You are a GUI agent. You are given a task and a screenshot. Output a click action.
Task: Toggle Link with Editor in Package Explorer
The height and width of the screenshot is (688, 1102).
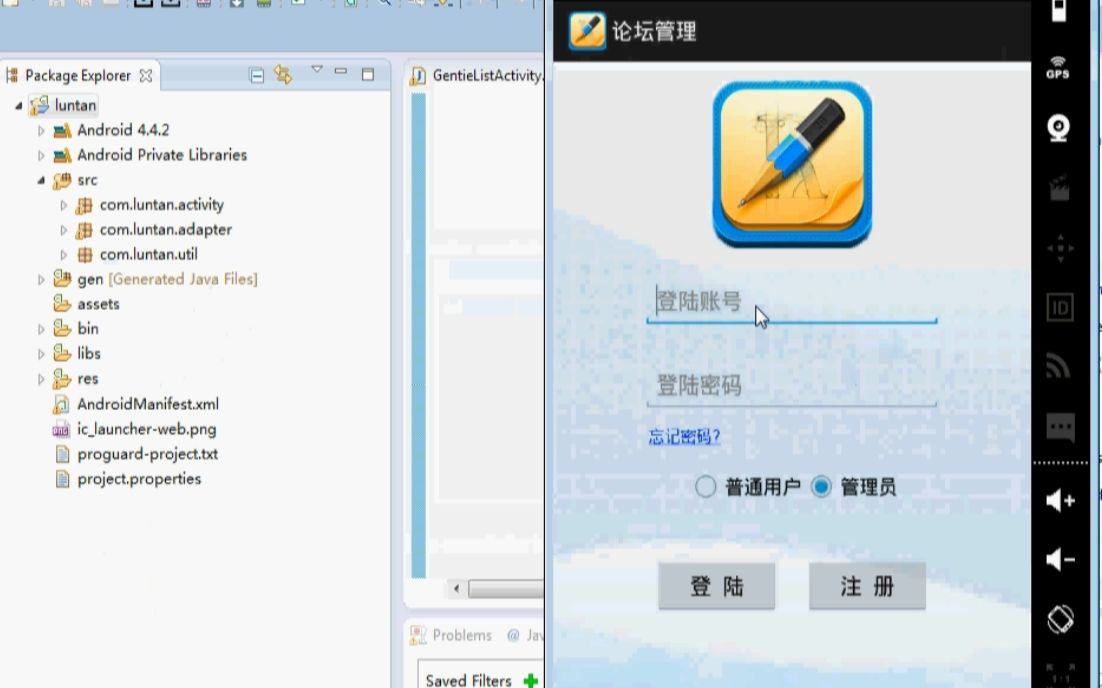click(283, 74)
